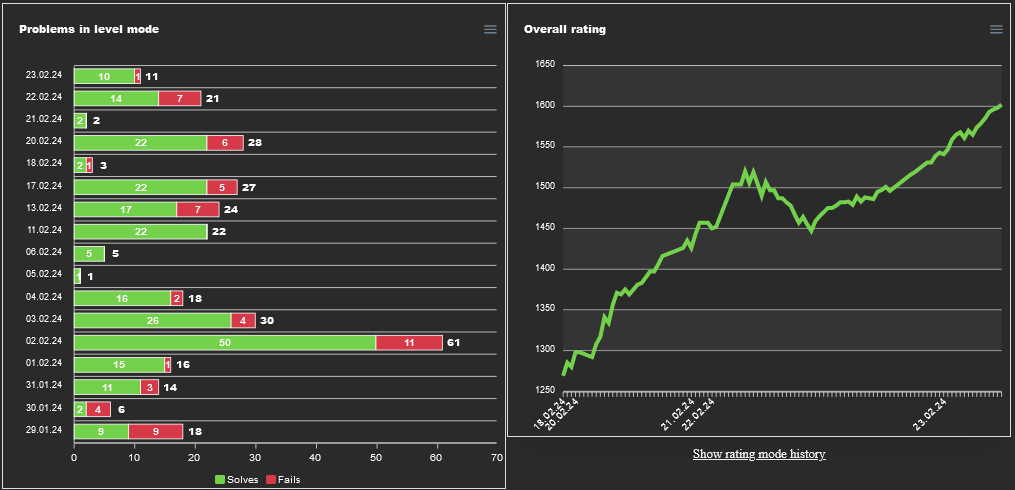Toggle the Solves series in the legend
Viewport: 1015px width, 490px height.
[236, 480]
